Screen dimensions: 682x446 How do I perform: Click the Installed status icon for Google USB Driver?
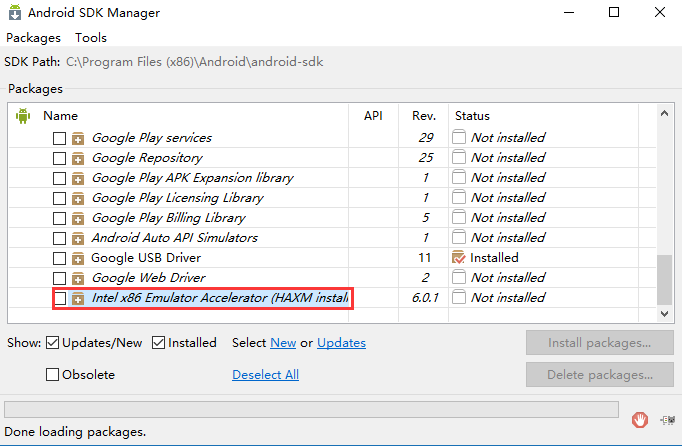pos(458,258)
